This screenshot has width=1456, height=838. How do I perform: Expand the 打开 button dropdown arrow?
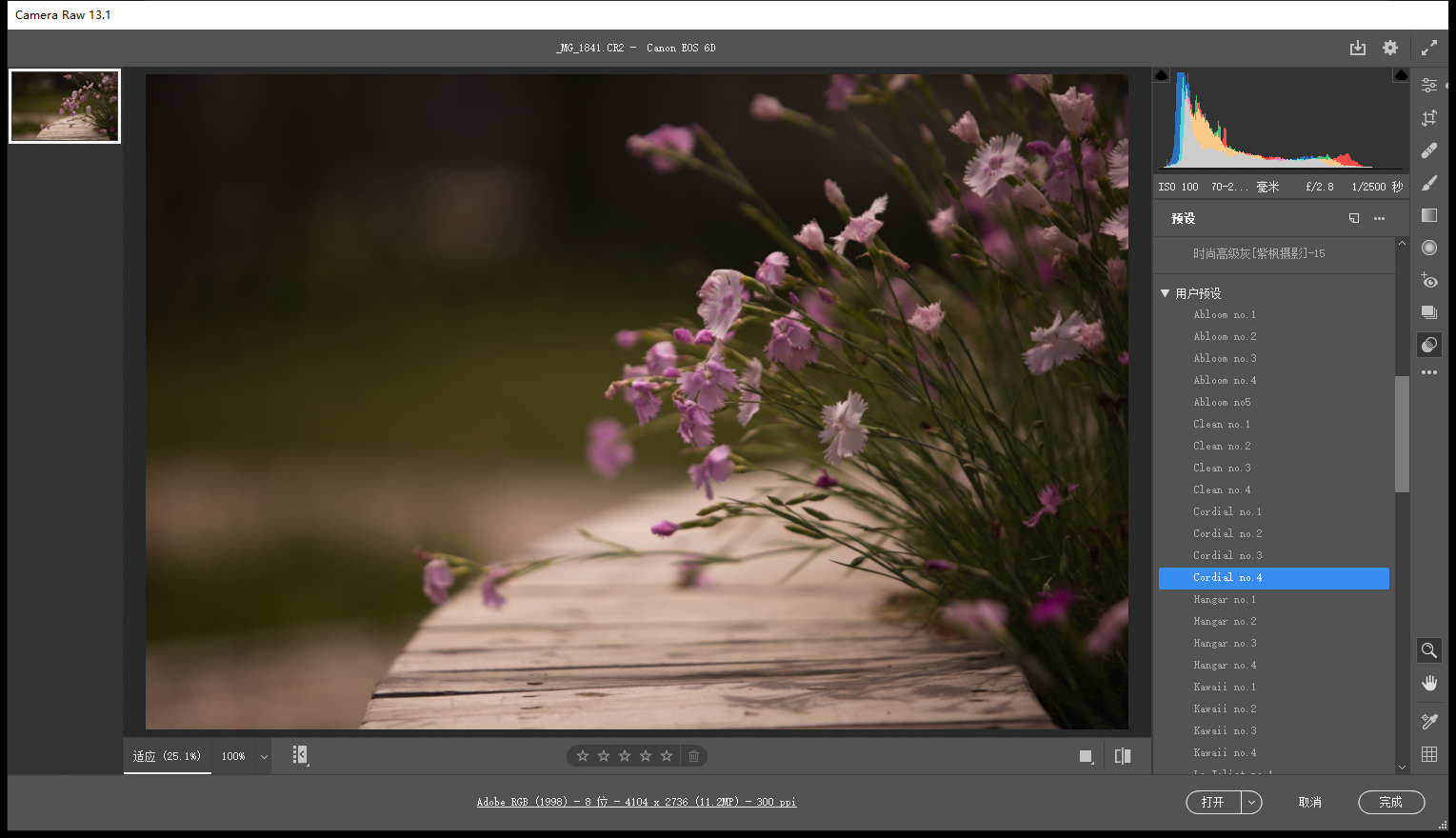point(1251,803)
